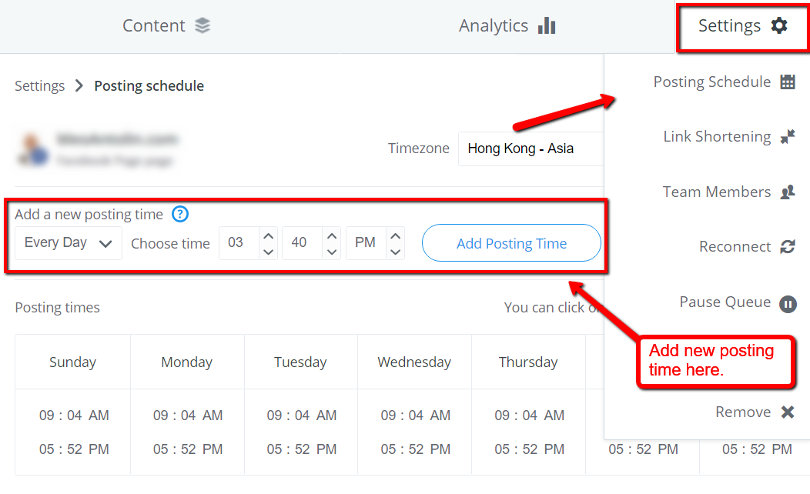Click the posting time help icon
810x494 pixels.
[x=180, y=214]
